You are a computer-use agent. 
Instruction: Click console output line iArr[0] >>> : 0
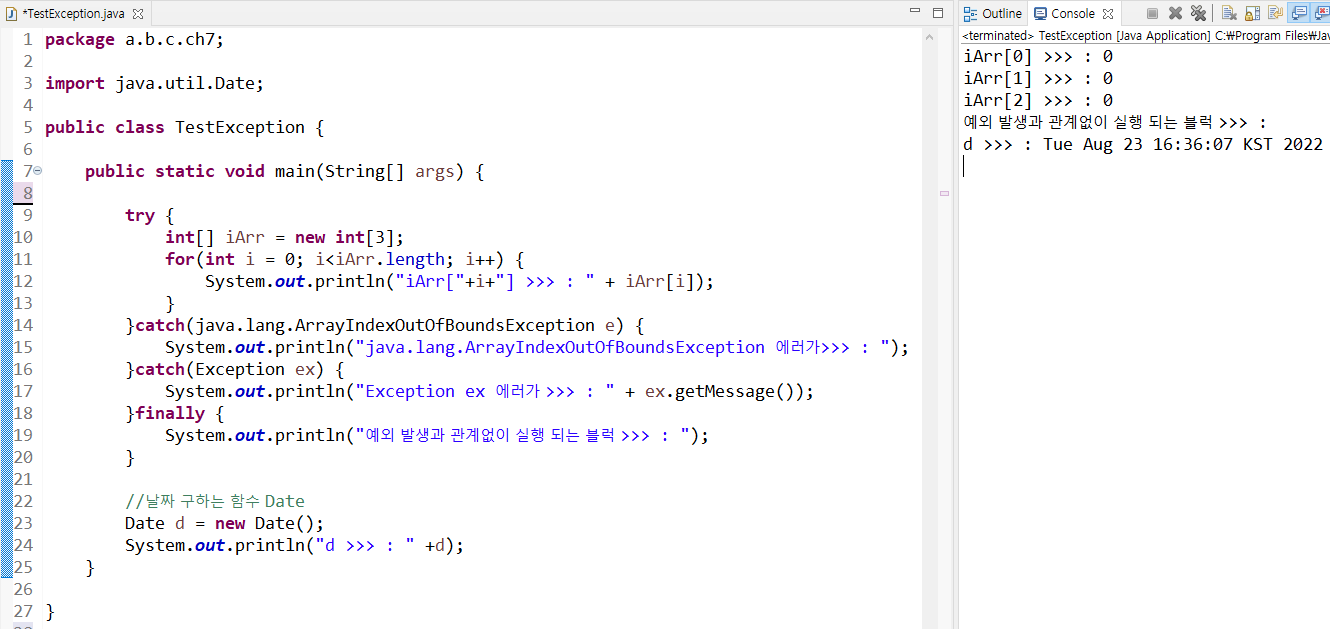1038,57
